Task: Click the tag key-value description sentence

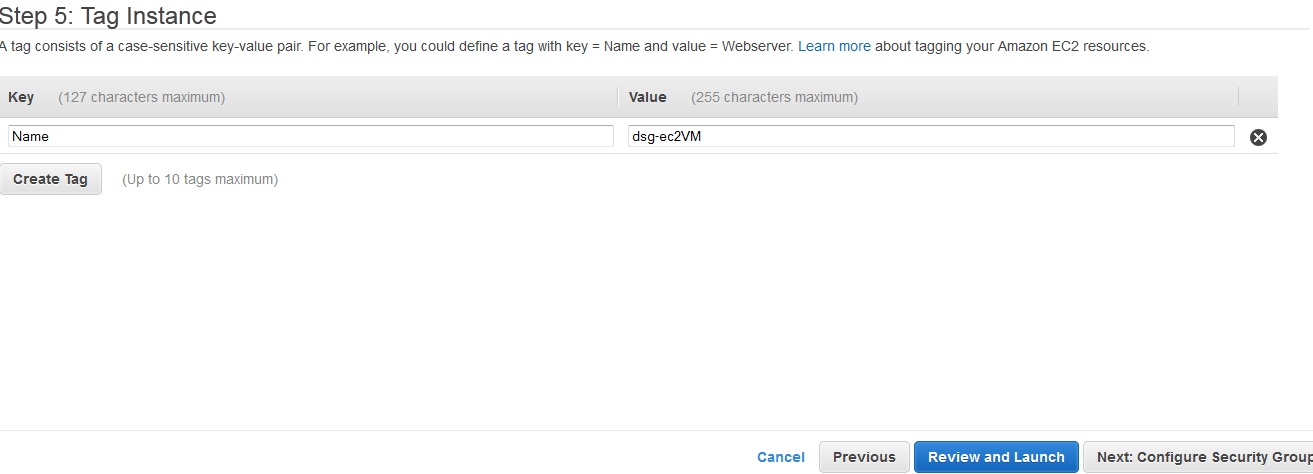Action: click(x=574, y=46)
